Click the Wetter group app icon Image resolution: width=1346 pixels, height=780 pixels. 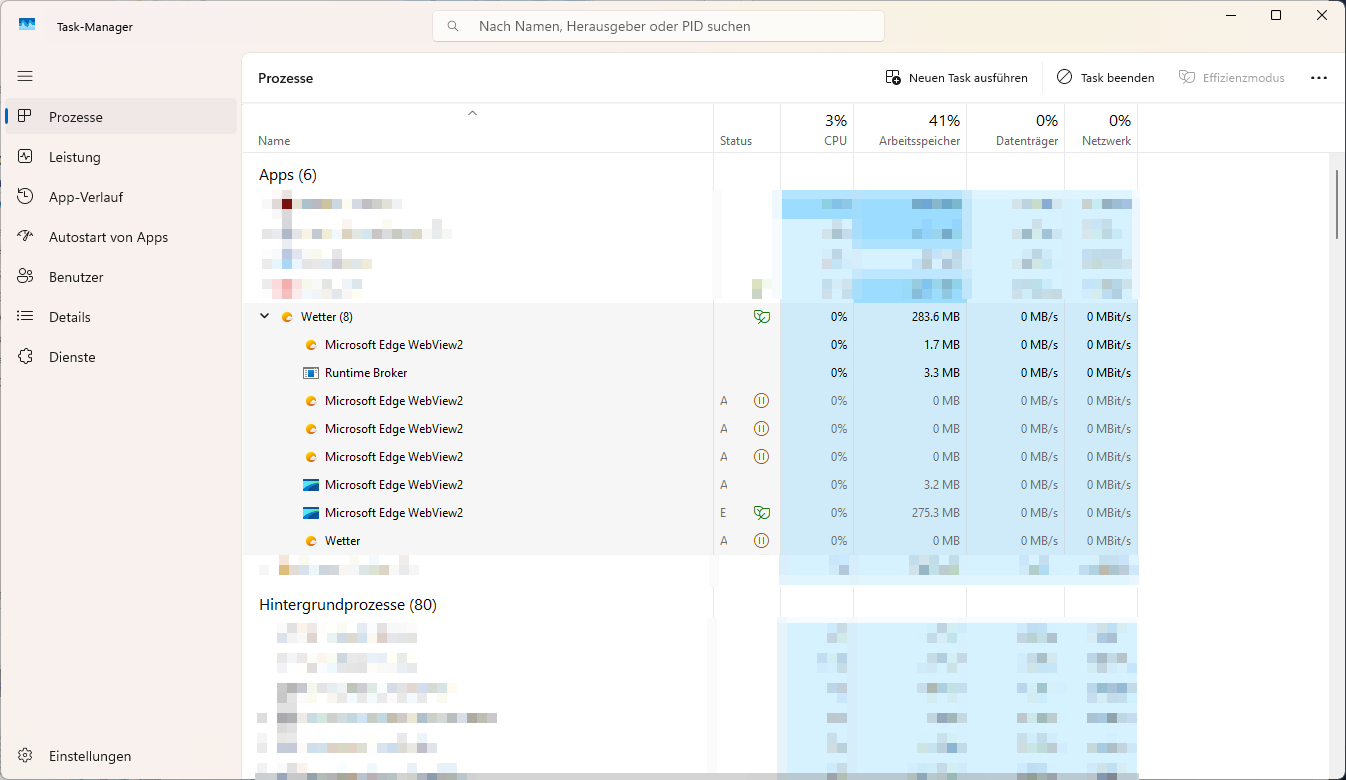287,316
